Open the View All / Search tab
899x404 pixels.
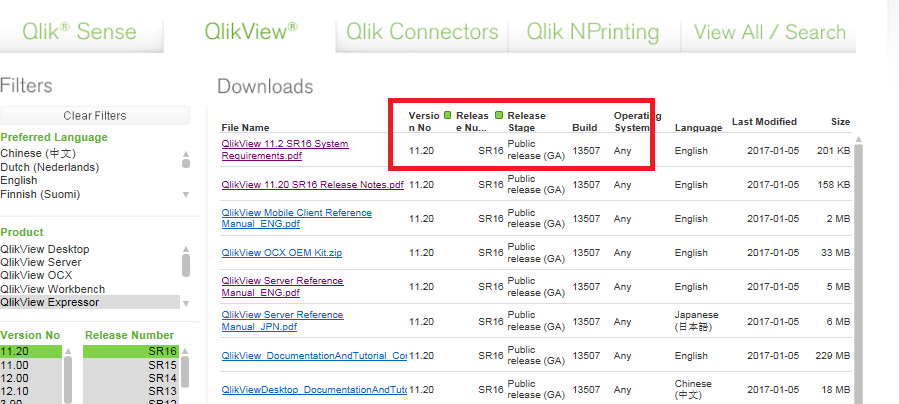(769, 32)
